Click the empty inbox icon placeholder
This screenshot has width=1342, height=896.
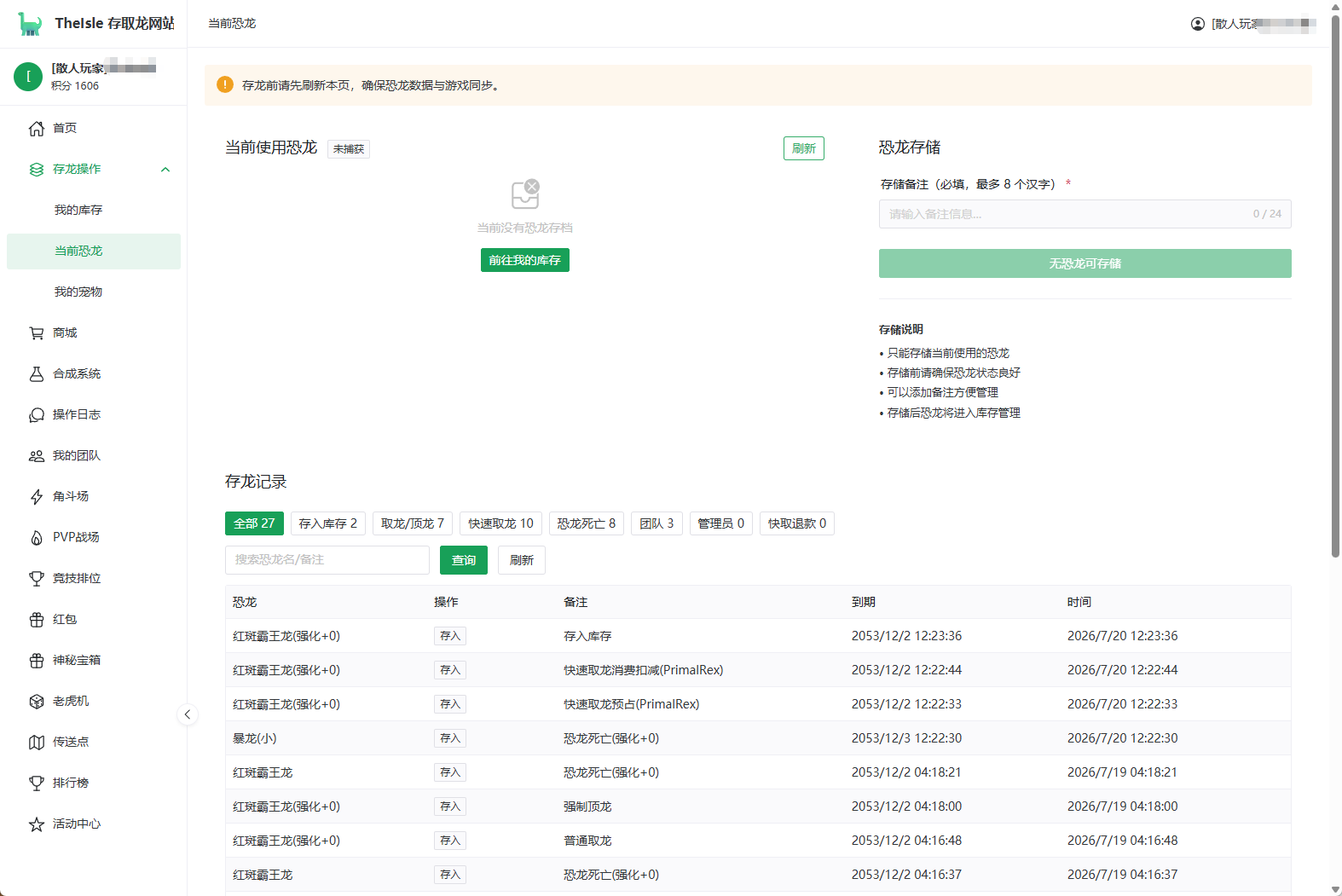pos(525,194)
